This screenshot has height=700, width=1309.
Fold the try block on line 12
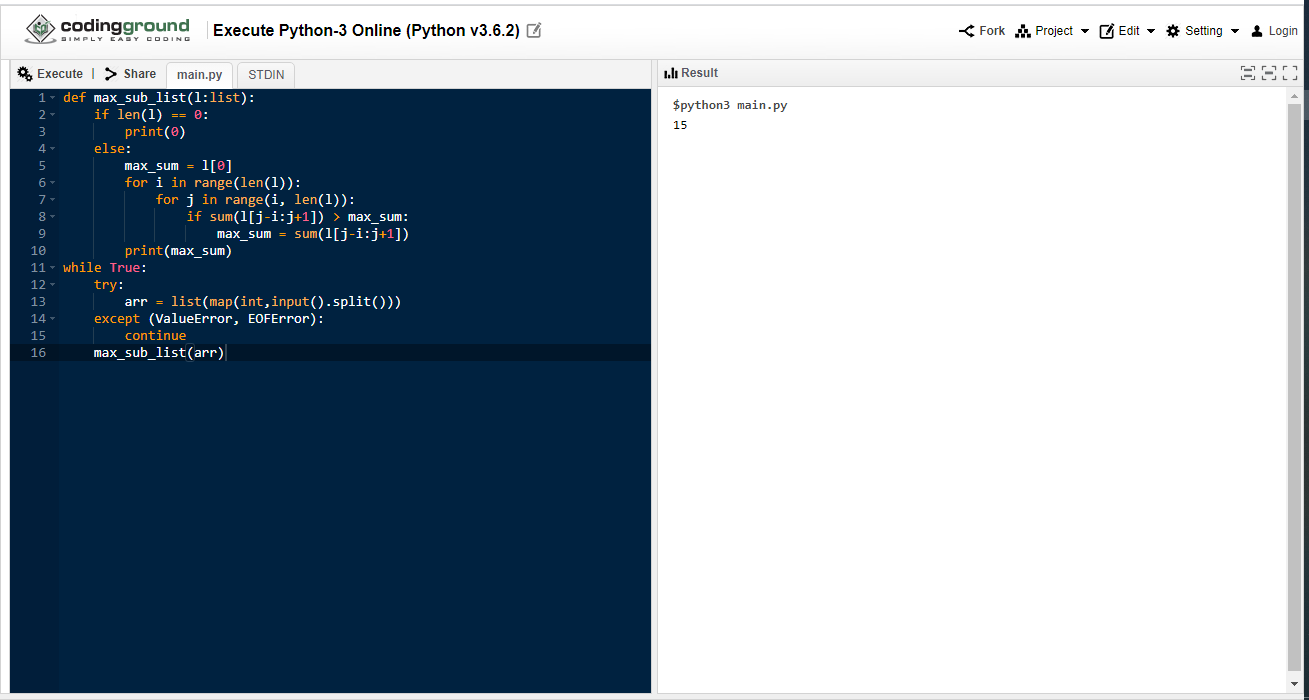pyautogui.click(x=52, y=285)
